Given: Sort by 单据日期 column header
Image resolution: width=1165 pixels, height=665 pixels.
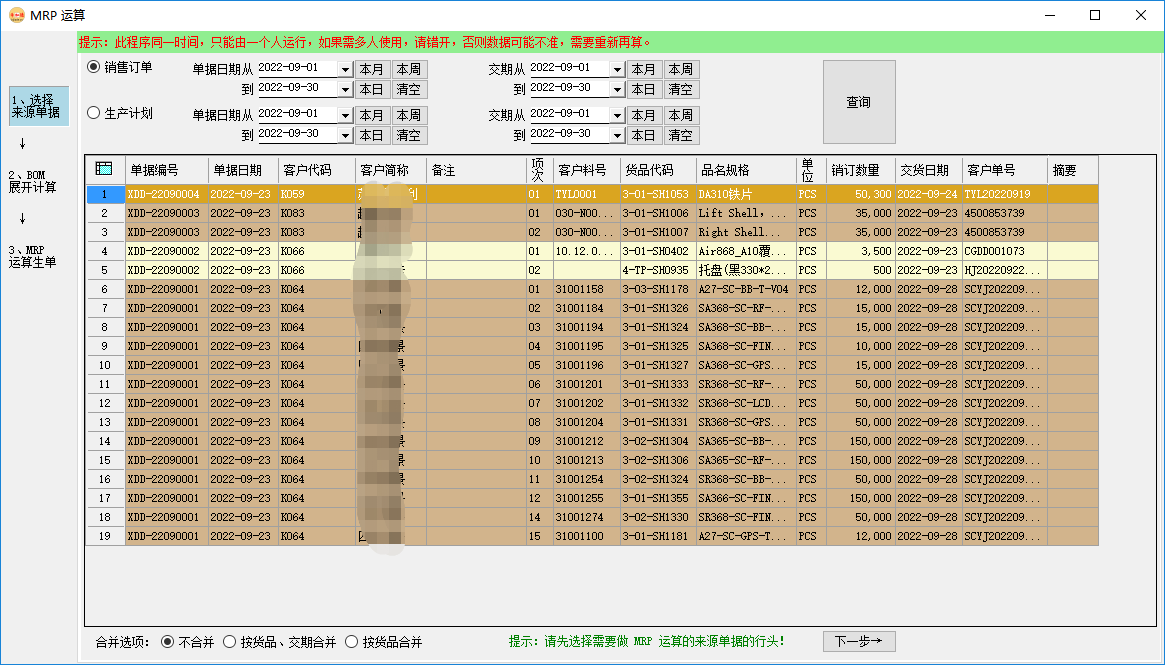Looking at the screenshot, I should point(243,170).
